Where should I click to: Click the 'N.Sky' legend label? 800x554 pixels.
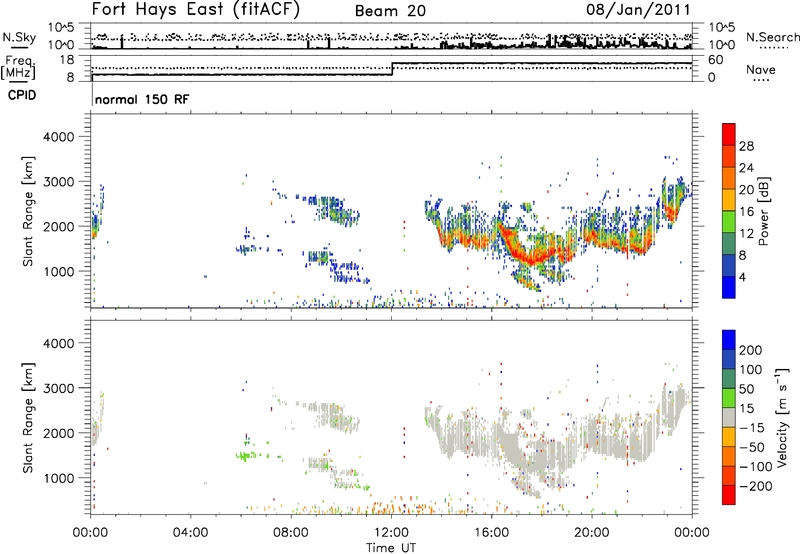[19, 37]
